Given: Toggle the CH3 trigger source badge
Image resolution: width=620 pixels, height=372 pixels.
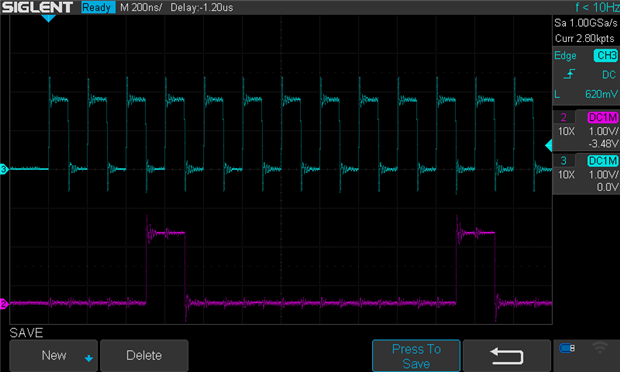Looking at the screenshot, I should 605,55.
